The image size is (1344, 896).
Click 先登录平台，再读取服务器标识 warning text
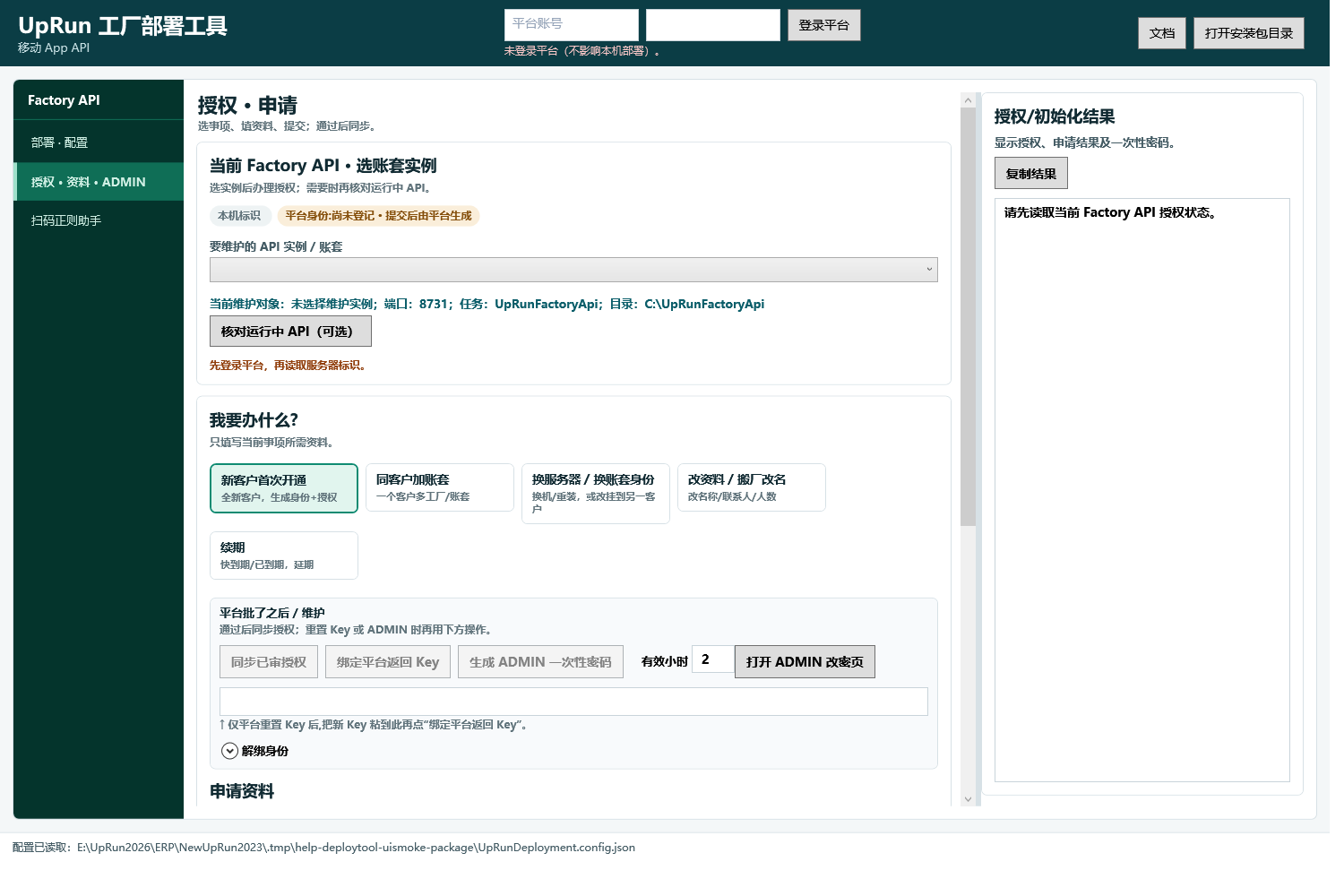pyautogui.click(x=288, y=366)
